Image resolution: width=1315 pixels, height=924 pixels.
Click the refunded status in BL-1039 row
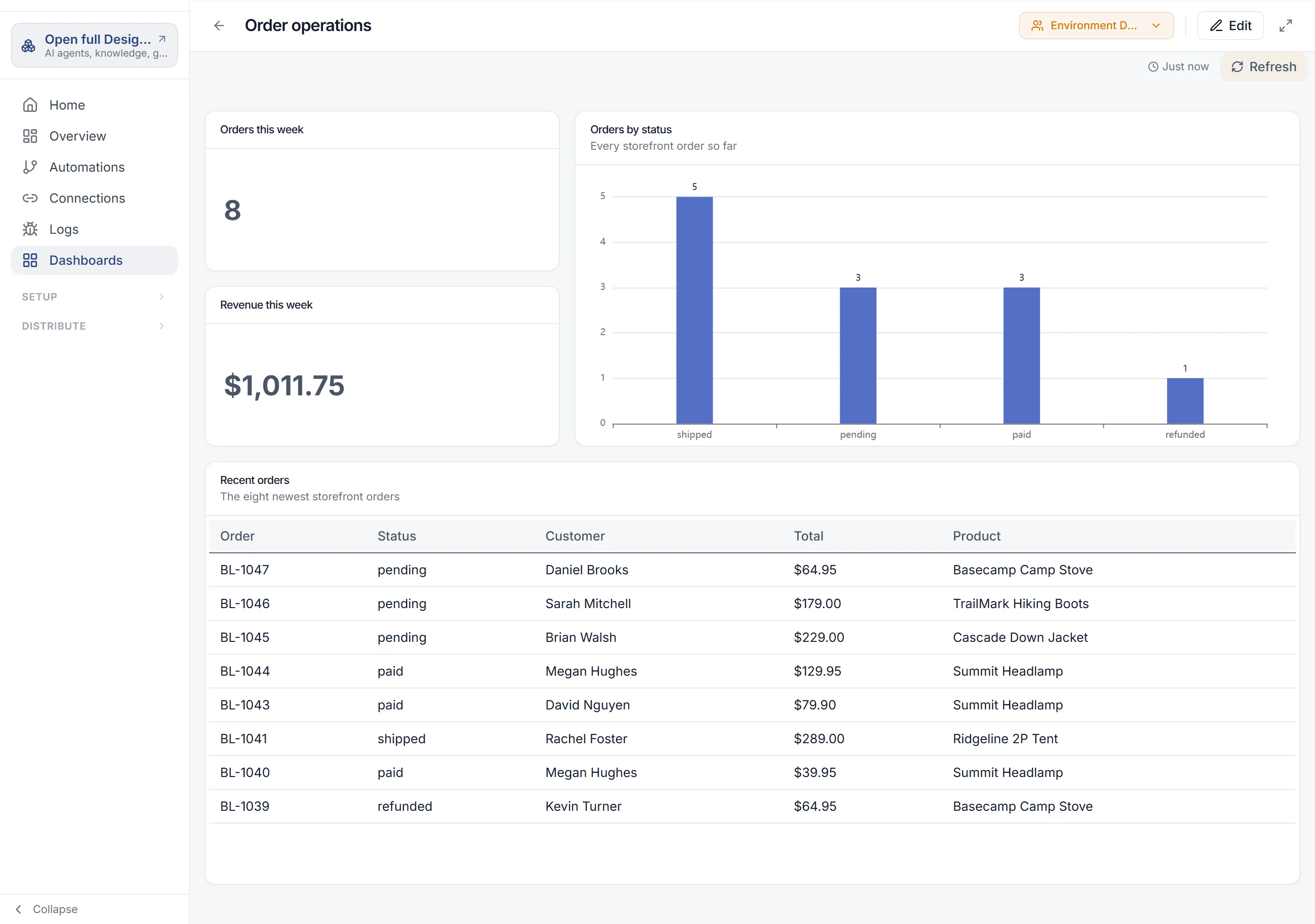[405, 807]
